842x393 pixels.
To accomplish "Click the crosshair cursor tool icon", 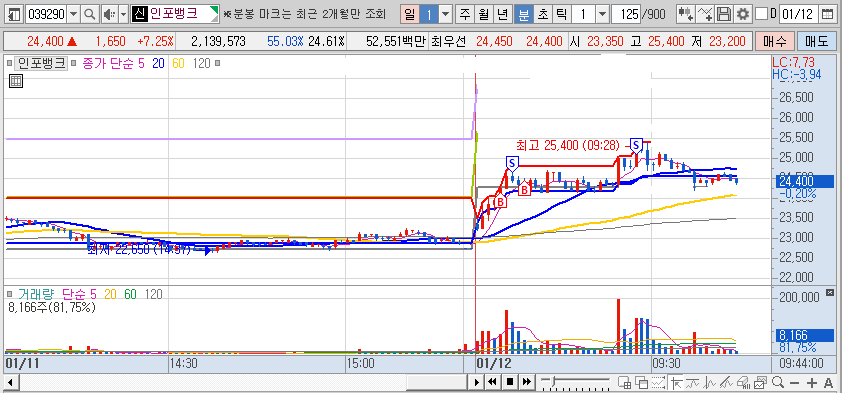I will coord(676,382).
